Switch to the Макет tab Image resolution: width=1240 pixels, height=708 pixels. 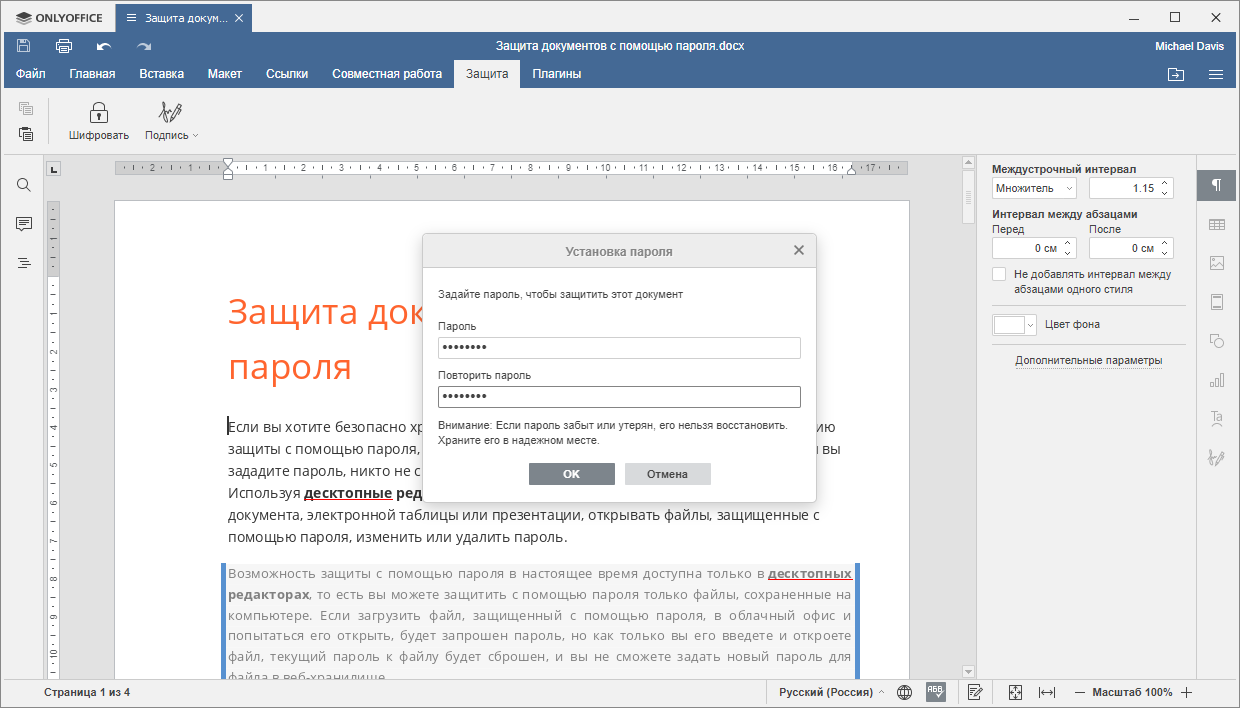tap(225, 74)
